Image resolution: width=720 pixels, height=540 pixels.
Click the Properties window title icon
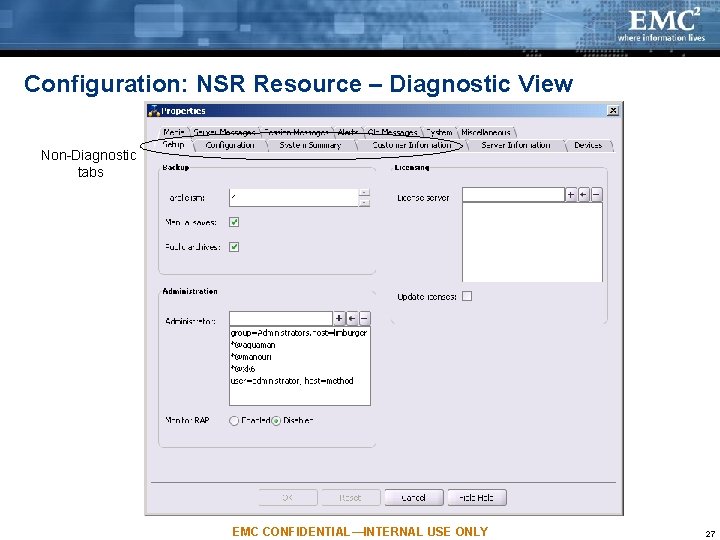coord(154,111)
